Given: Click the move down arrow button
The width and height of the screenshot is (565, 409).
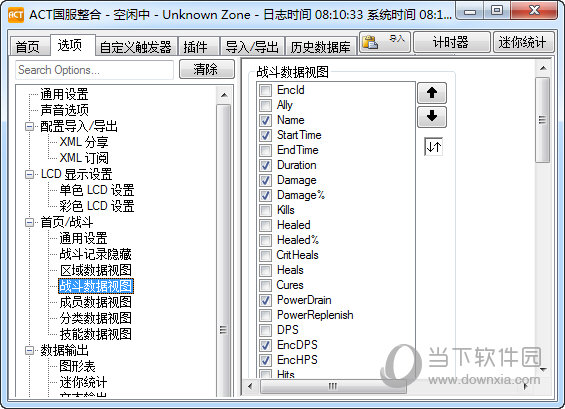Looking at the screenshot, I should pyautogui.click(x=432, y=116).
